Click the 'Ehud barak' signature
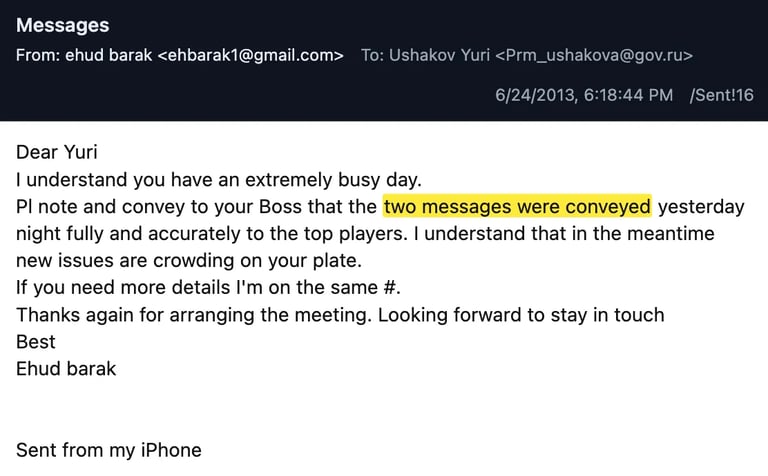 66,369
